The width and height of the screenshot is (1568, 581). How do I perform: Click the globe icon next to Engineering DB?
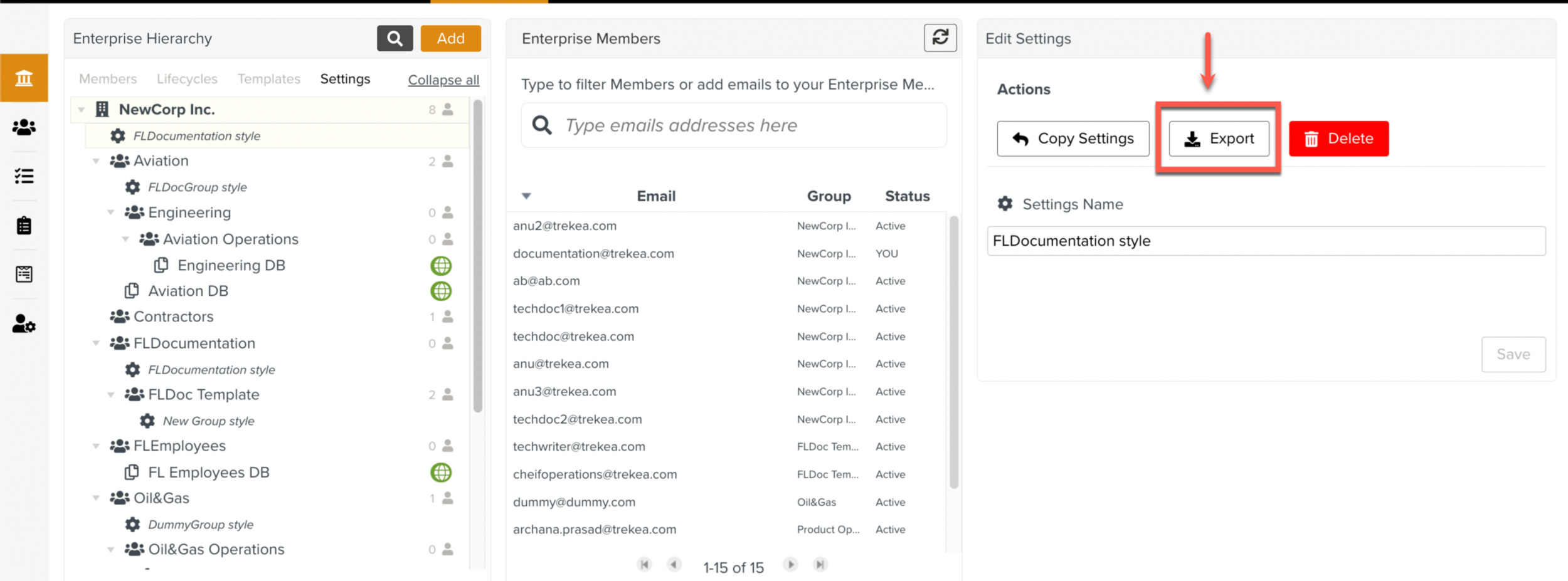441,266
